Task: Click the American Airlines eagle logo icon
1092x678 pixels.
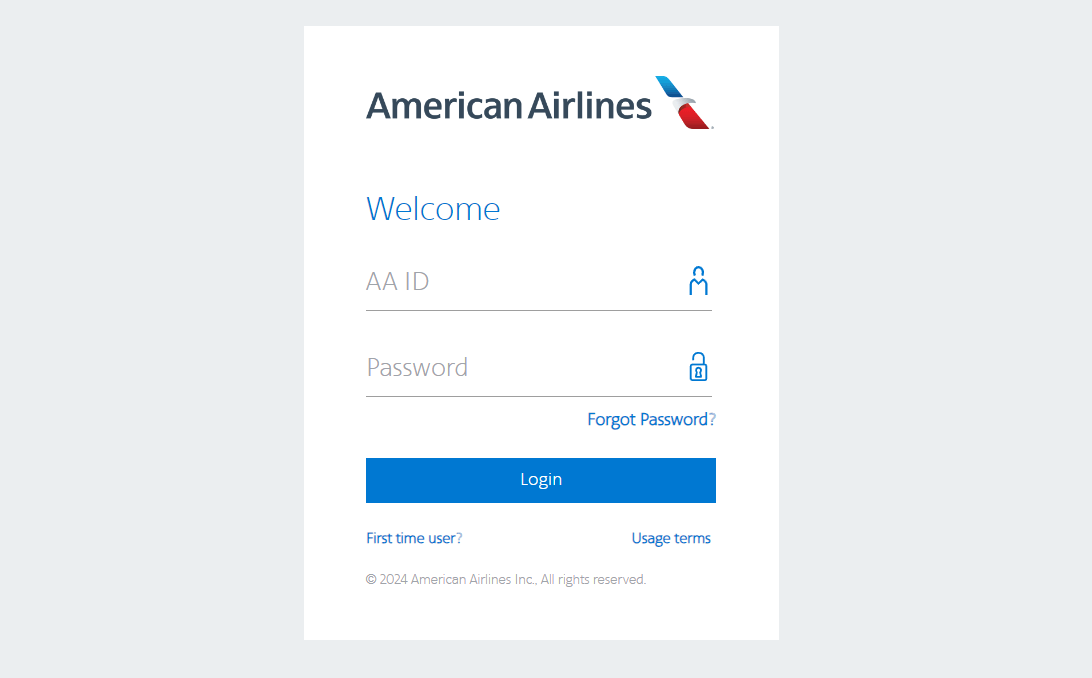Action: pos(683,102)
